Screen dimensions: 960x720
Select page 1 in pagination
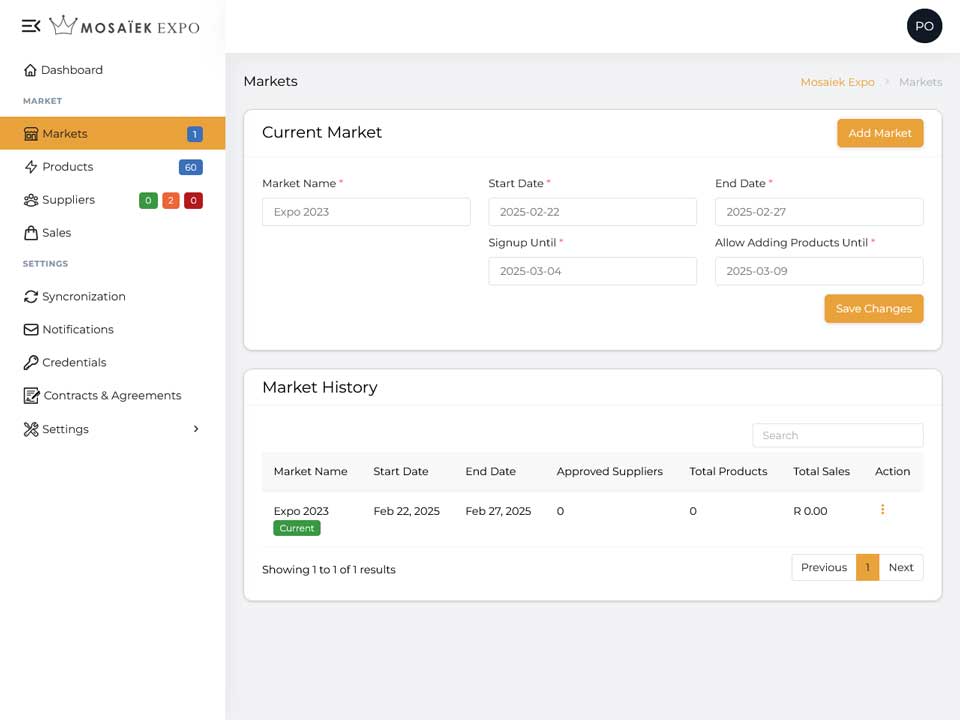tap(867, 568)
